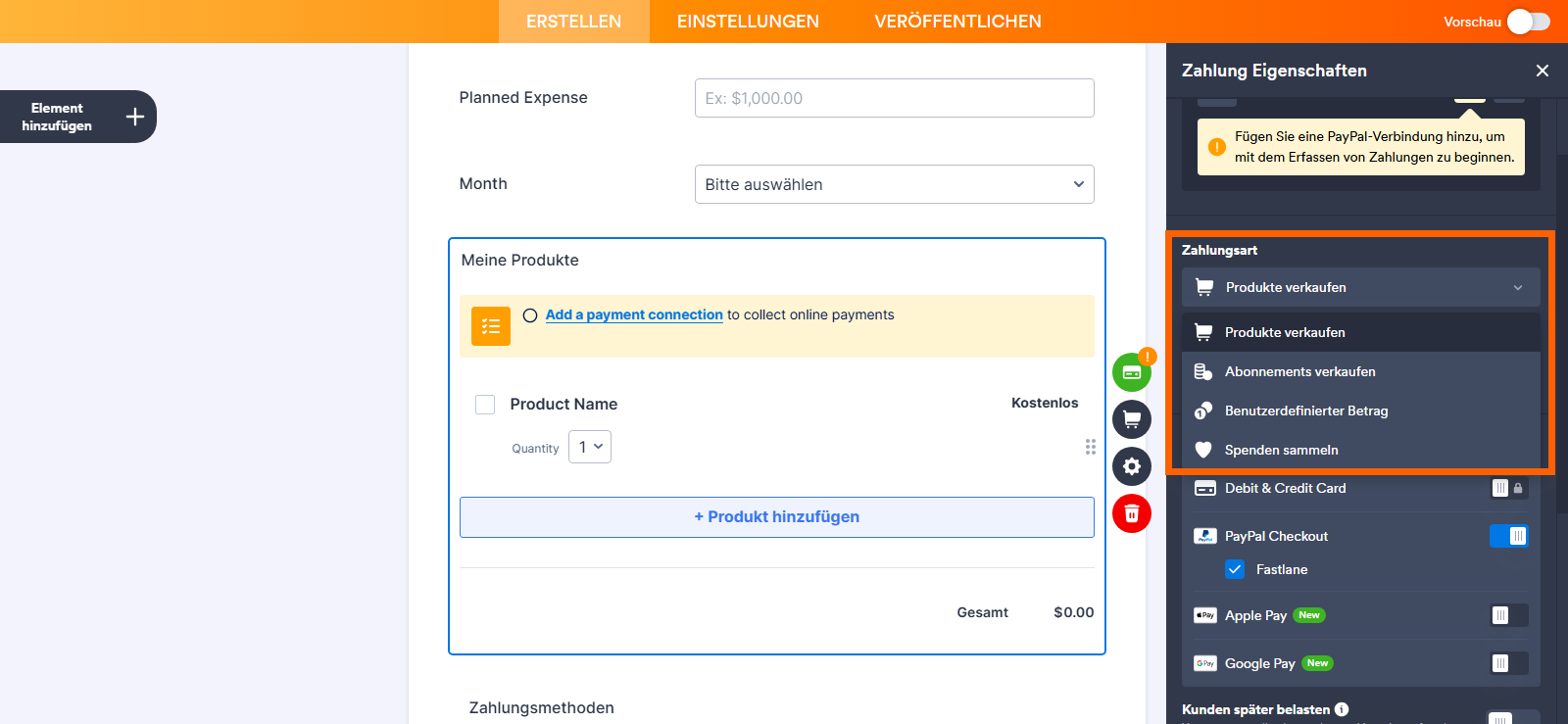
Task: Switch to the EINSTELLUNGEN tab
Action: tap(747, 21)
